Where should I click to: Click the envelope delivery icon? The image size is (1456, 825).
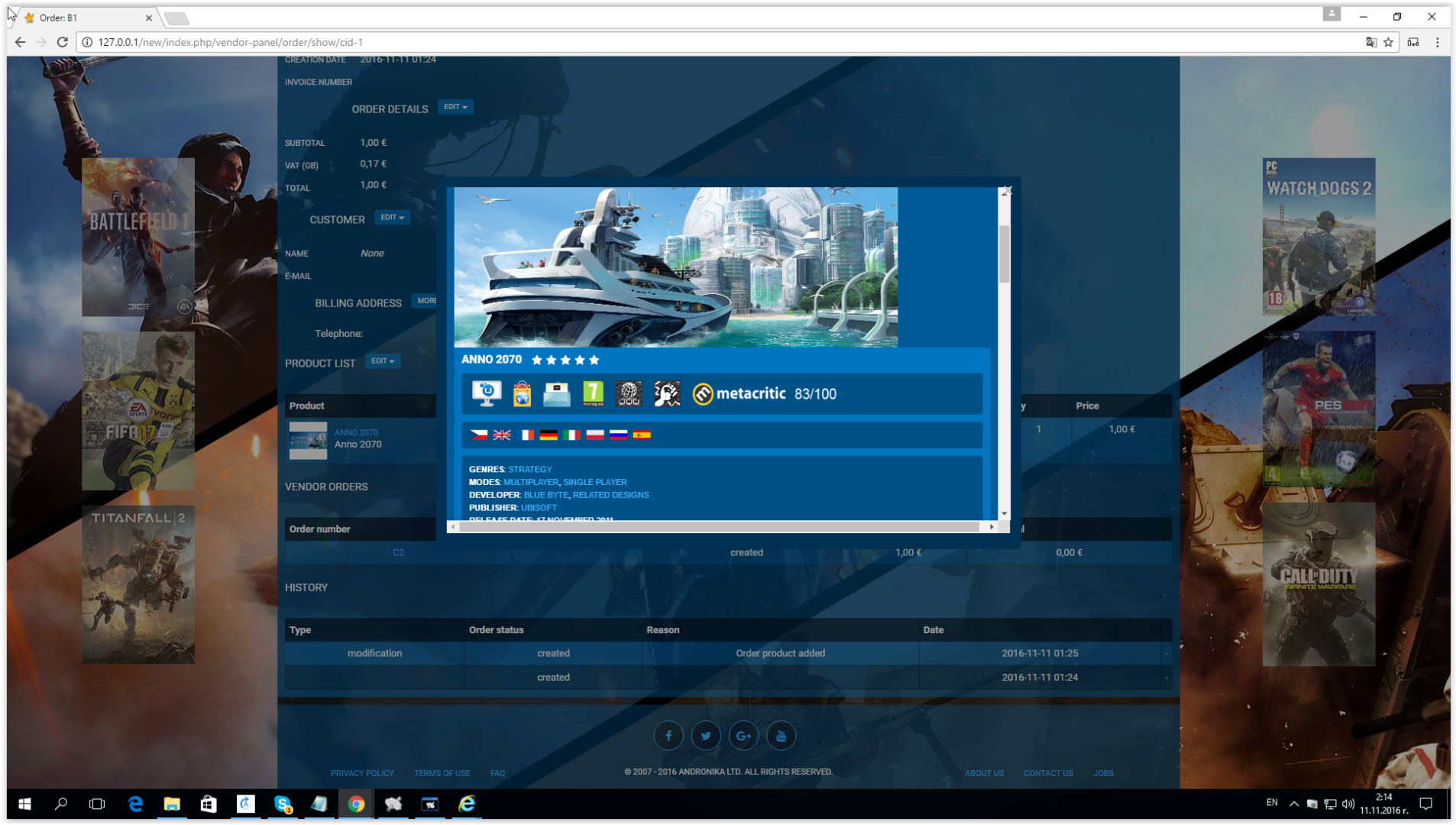557,394
